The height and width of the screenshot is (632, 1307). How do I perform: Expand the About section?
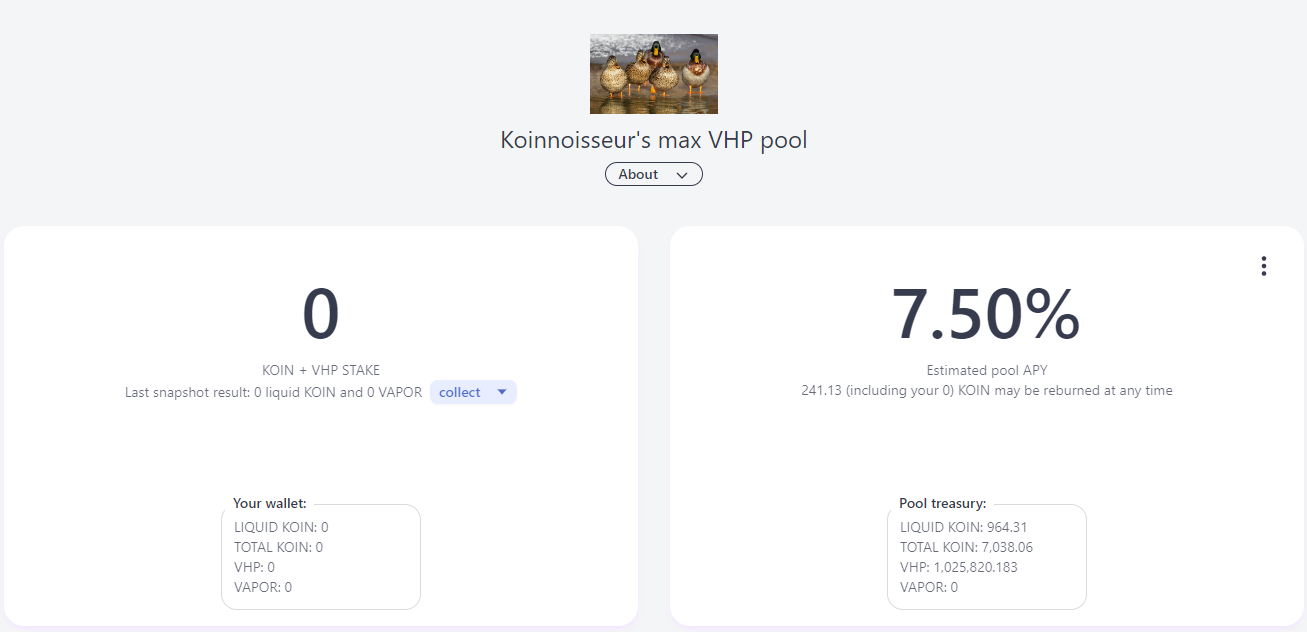click(654, 174)
